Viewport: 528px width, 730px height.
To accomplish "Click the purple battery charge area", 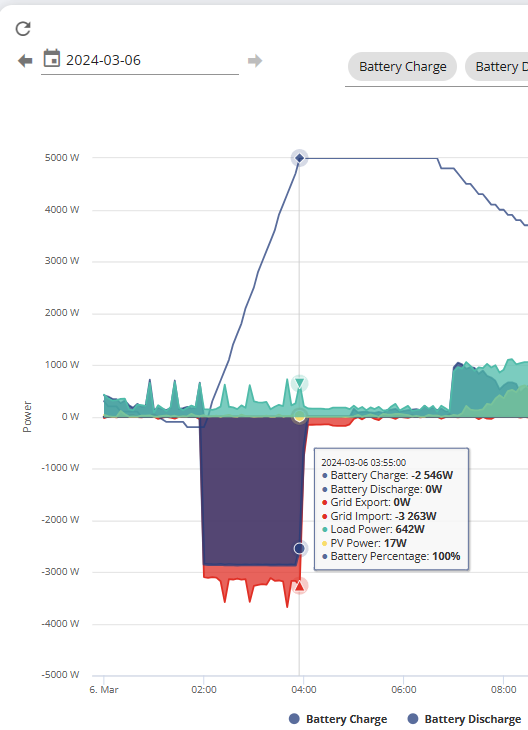I will [251, 489].
